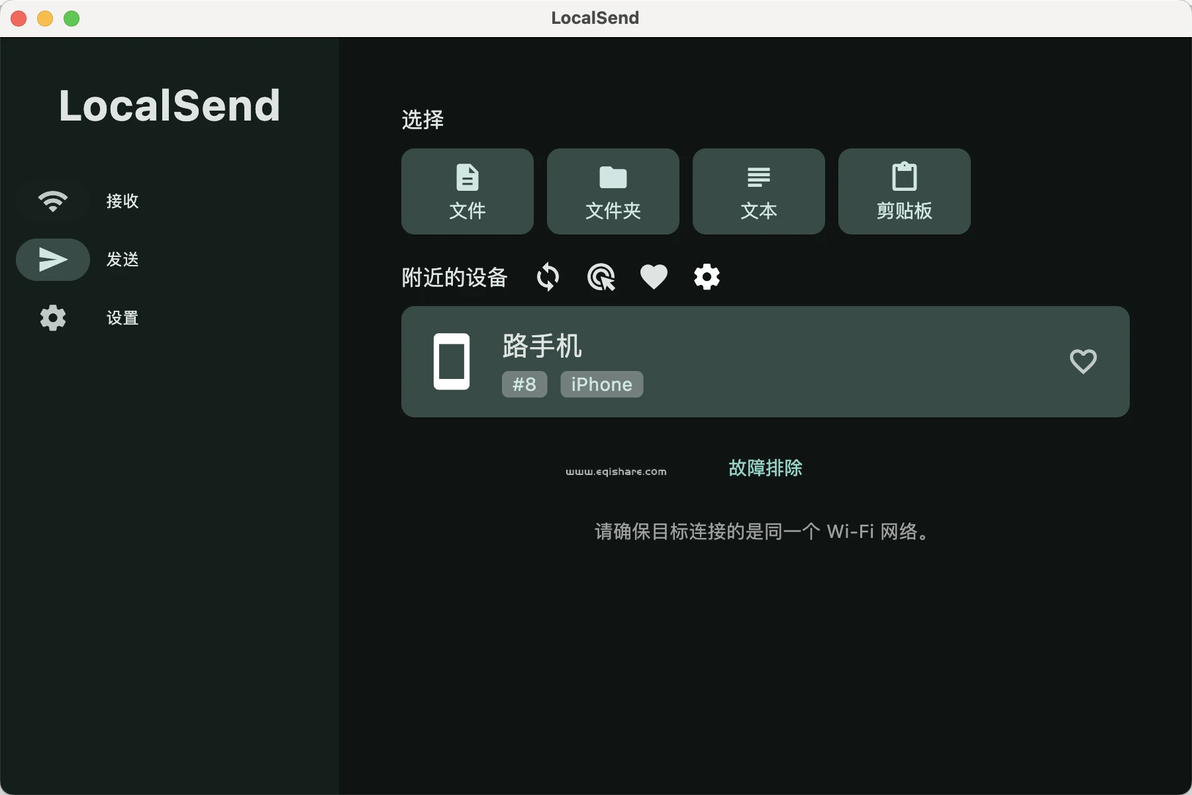Click the LocalSend logo in sidebar

point(170,105)
